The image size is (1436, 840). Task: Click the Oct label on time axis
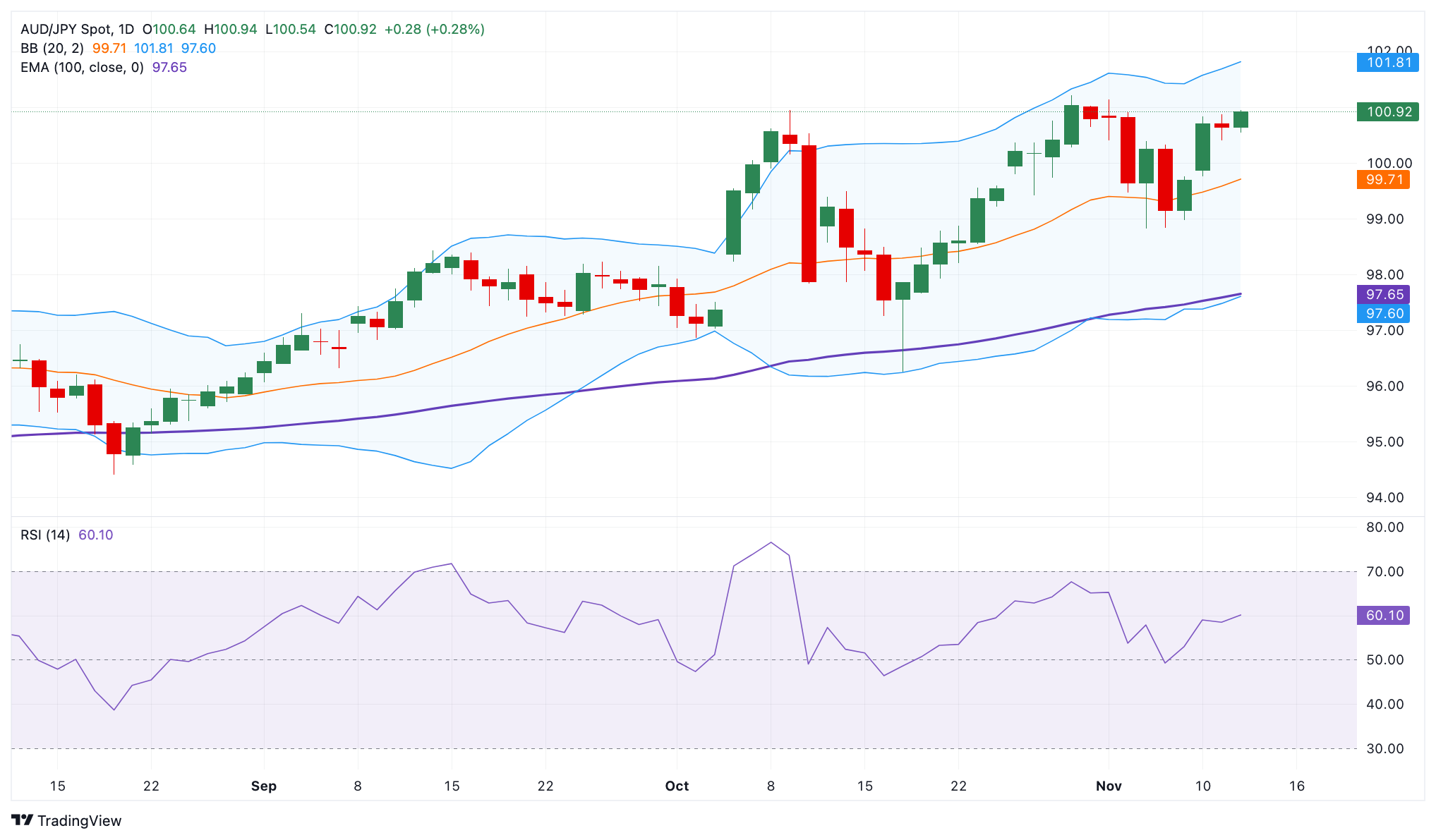point(677,786)
